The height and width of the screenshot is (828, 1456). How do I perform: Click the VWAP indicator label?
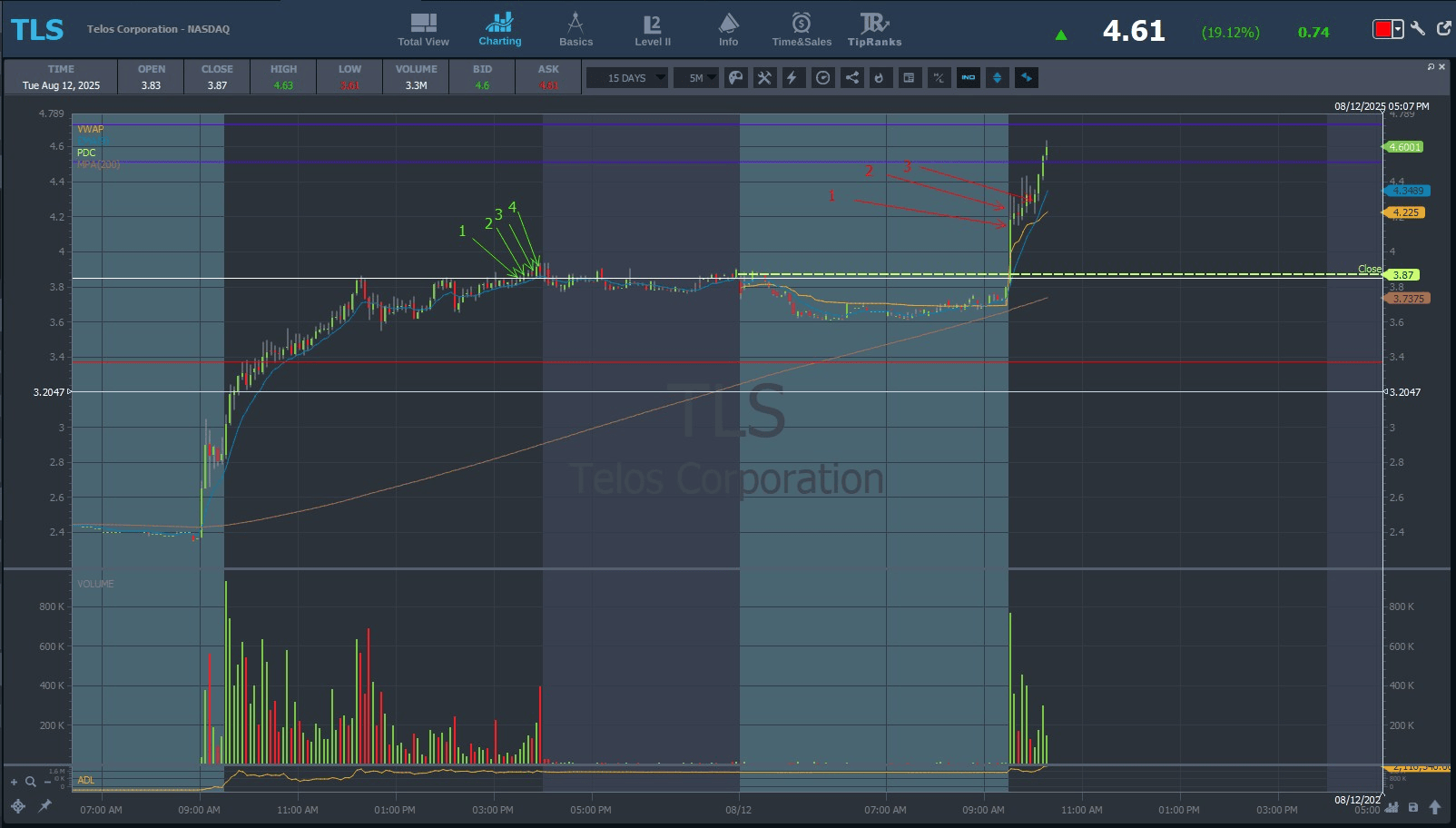click(90, 129)
